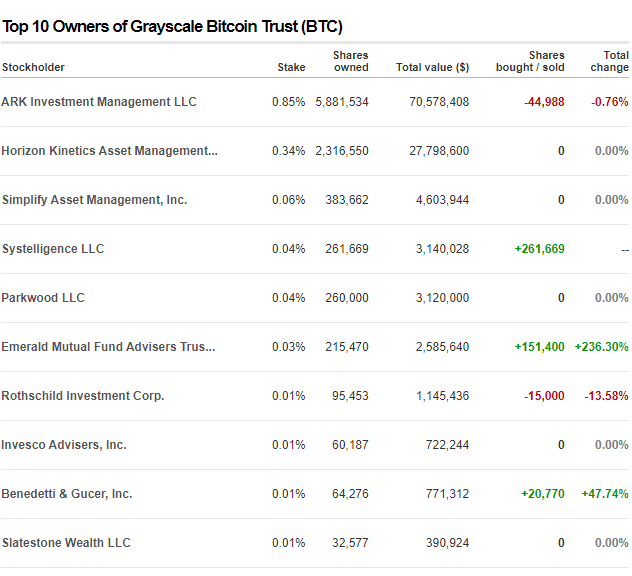Select total change -0.76%
Image resolution: width=632 pixels, height=576 pixels.
click(x=610, y=102)
